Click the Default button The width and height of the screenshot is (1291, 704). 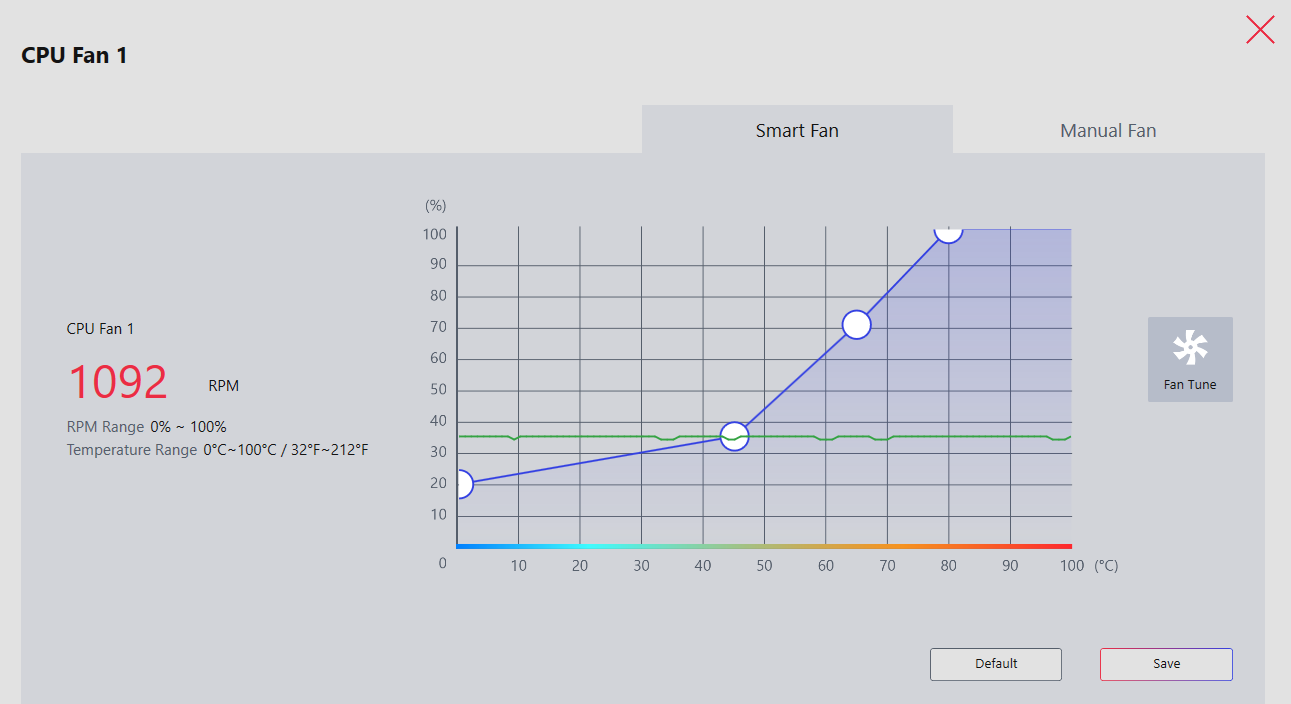coord(996,664)
